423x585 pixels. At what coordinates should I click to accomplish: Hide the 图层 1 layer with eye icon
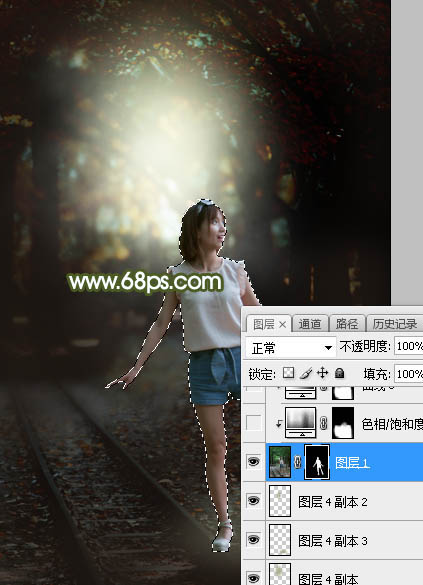[x=253, y=462]
